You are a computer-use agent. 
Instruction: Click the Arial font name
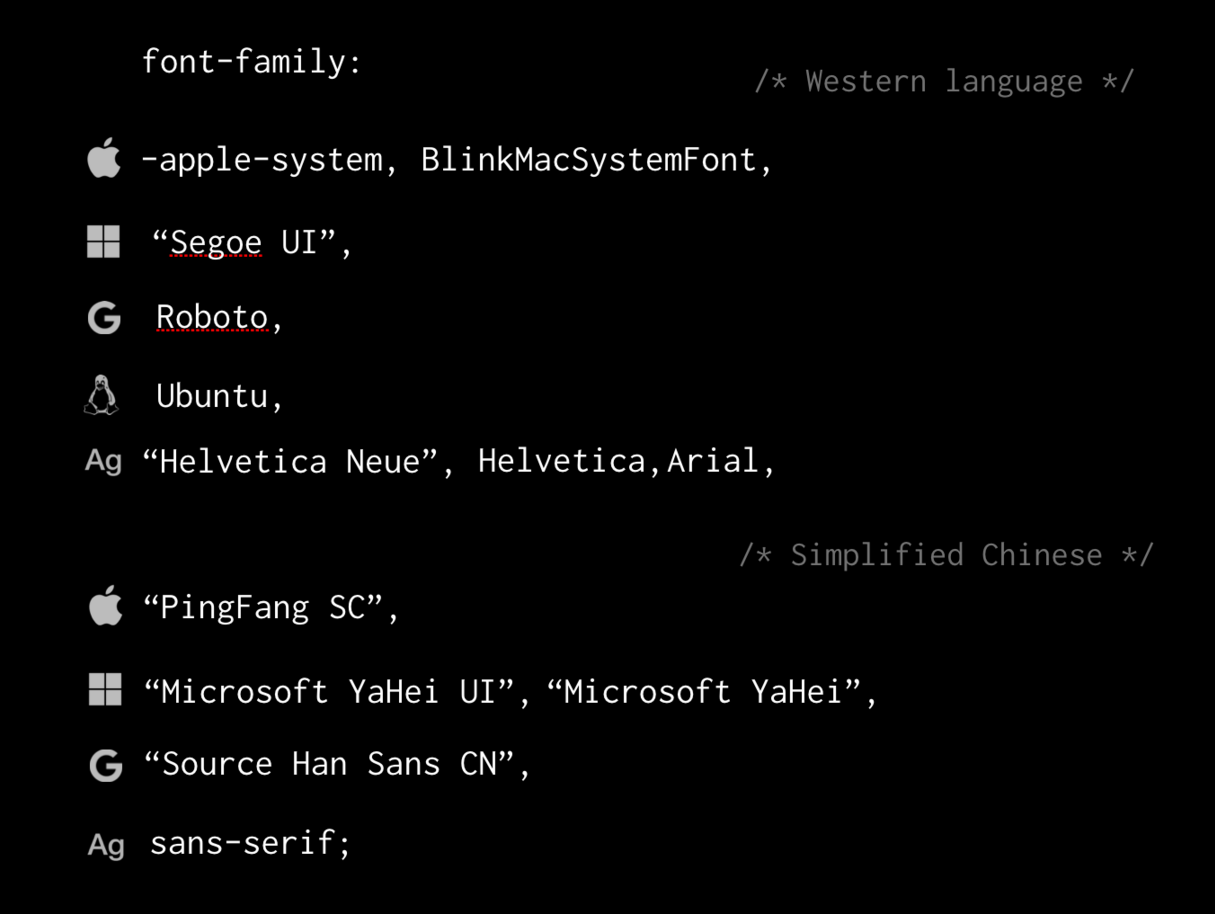pos(713,461)
